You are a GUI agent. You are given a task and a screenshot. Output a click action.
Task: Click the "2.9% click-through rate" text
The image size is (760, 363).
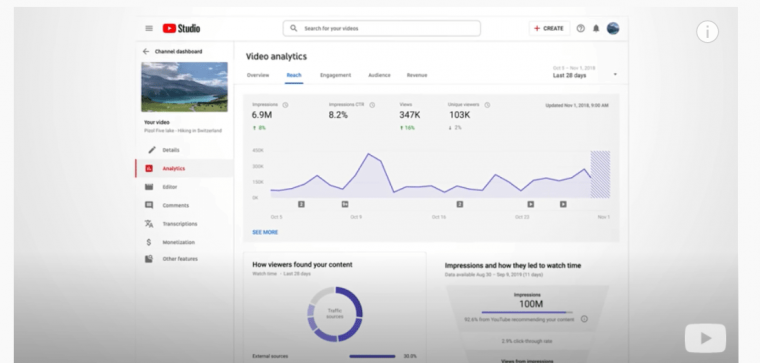tap(527, 341)
